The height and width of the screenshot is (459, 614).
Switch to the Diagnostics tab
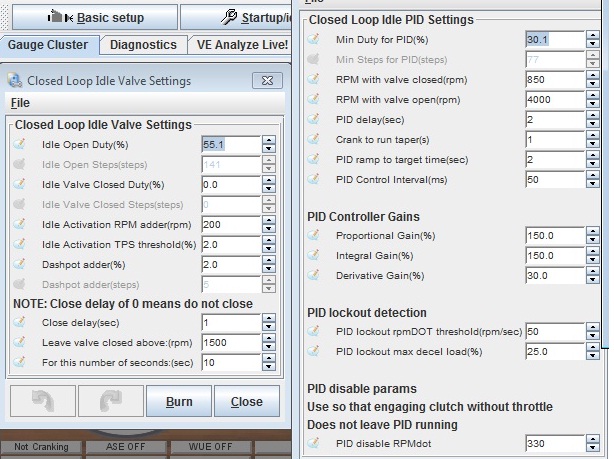pos(143,45)
